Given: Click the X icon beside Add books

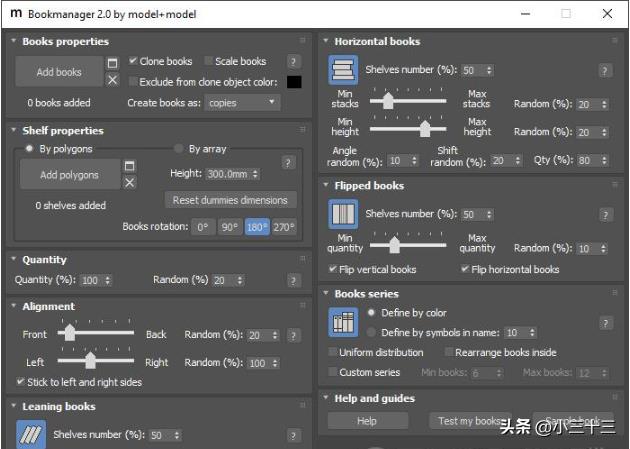Looking at the screenshot, I should [112, 80].
